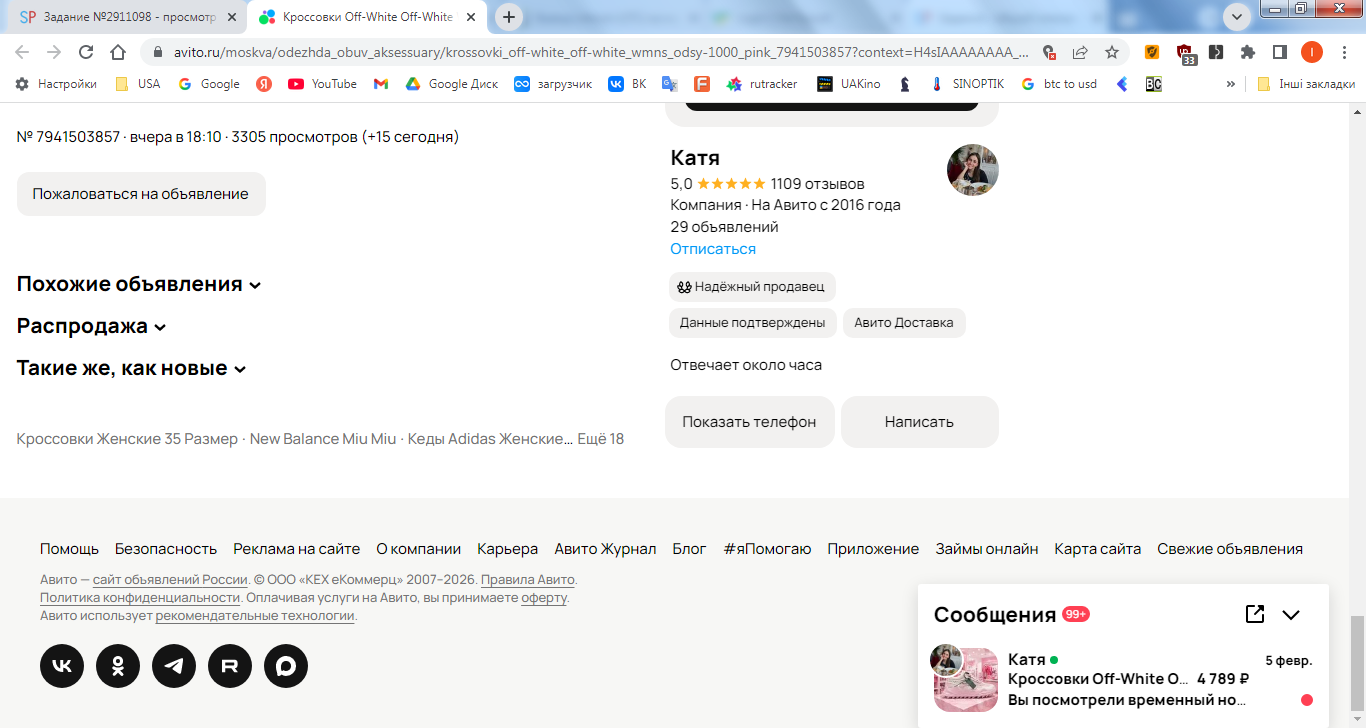This screenshot has width=1366, height=728.
Task: Open the Правила Авито link
Action: pyautogui.click(x=528, y=580)
